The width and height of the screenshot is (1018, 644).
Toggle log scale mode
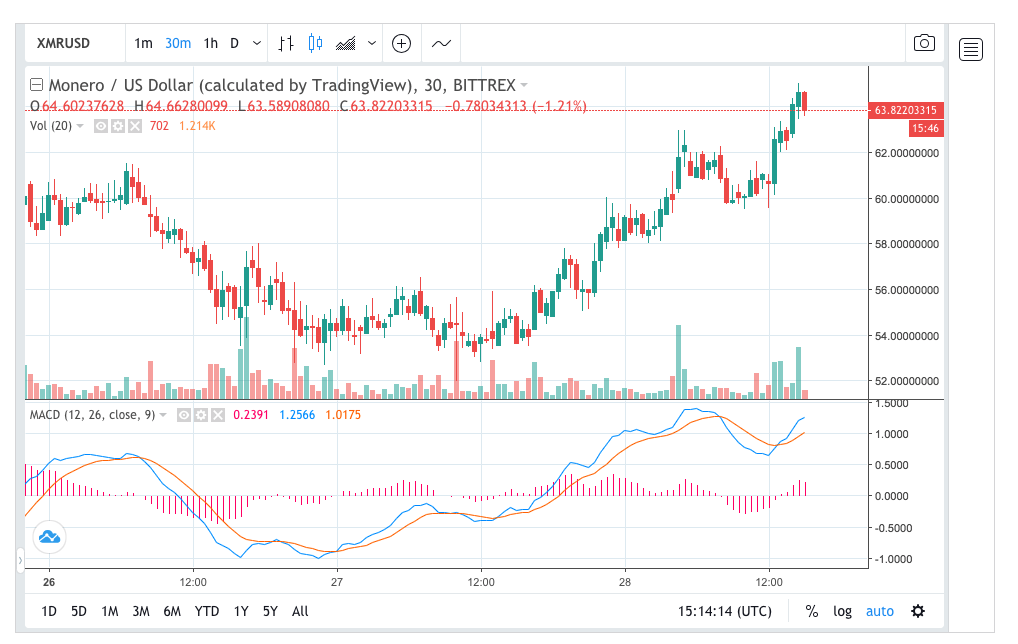(x=842, y=611)
